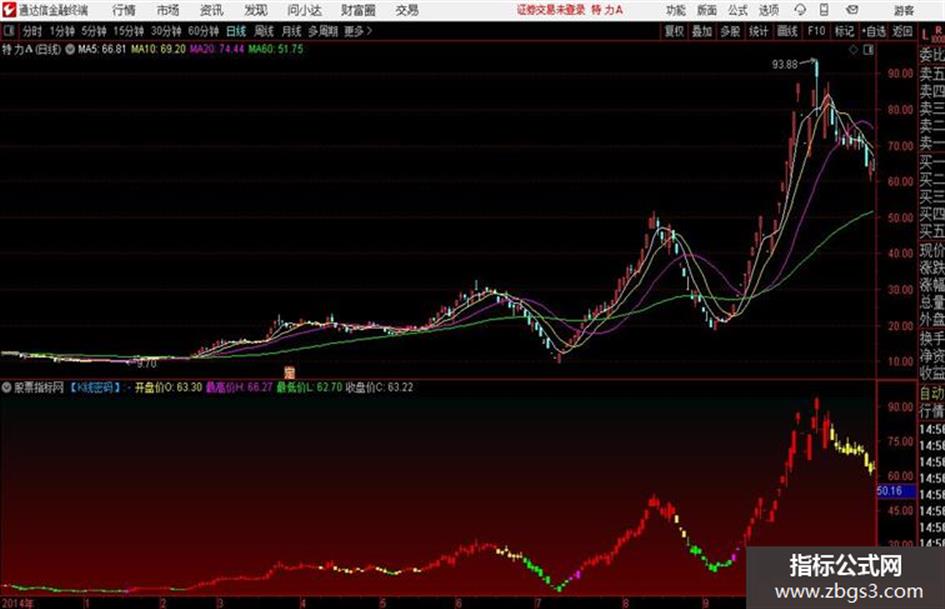The width and height of the screenshot is (945, 609).
Task: Open the 市场 menu
Action: click(168, 10)
